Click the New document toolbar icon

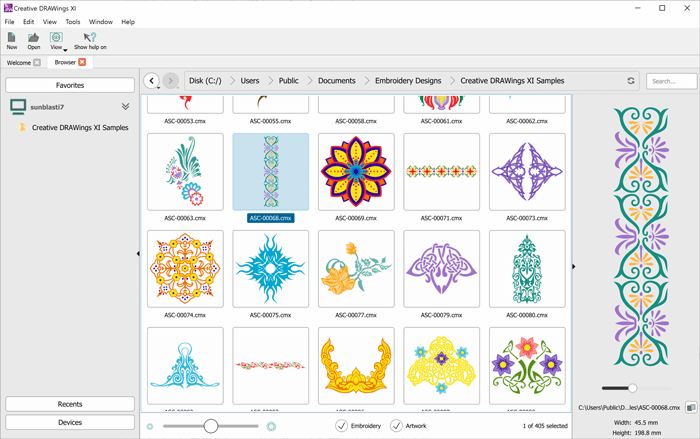(12, 38)
